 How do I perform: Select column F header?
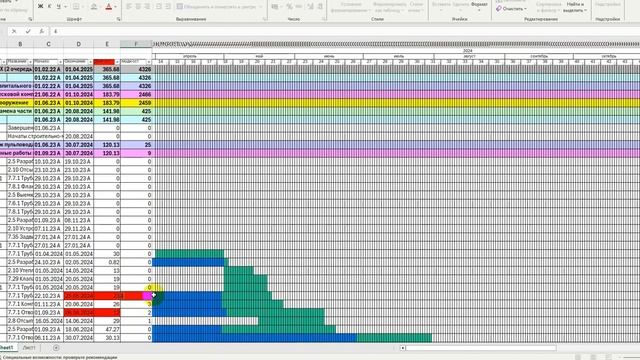point(136,44)
